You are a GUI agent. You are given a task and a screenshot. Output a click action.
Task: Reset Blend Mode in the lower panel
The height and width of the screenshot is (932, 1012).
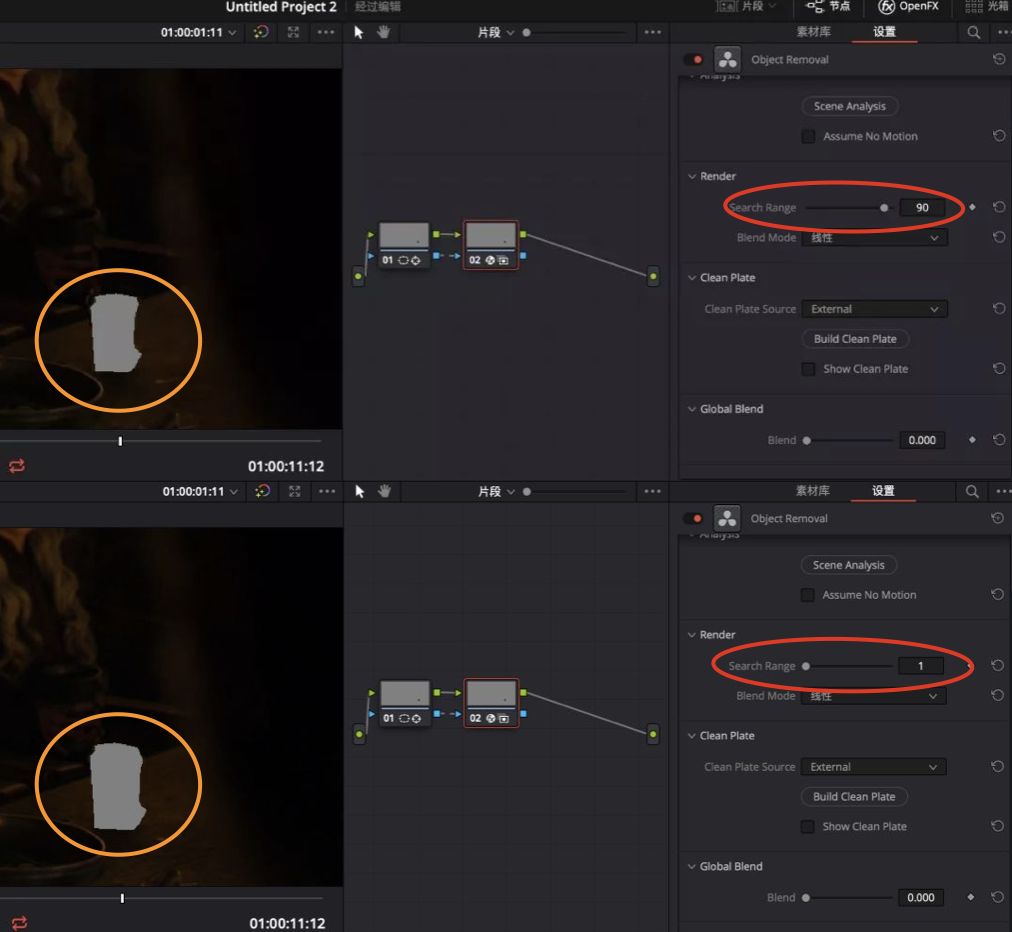[x=998, y=695]
